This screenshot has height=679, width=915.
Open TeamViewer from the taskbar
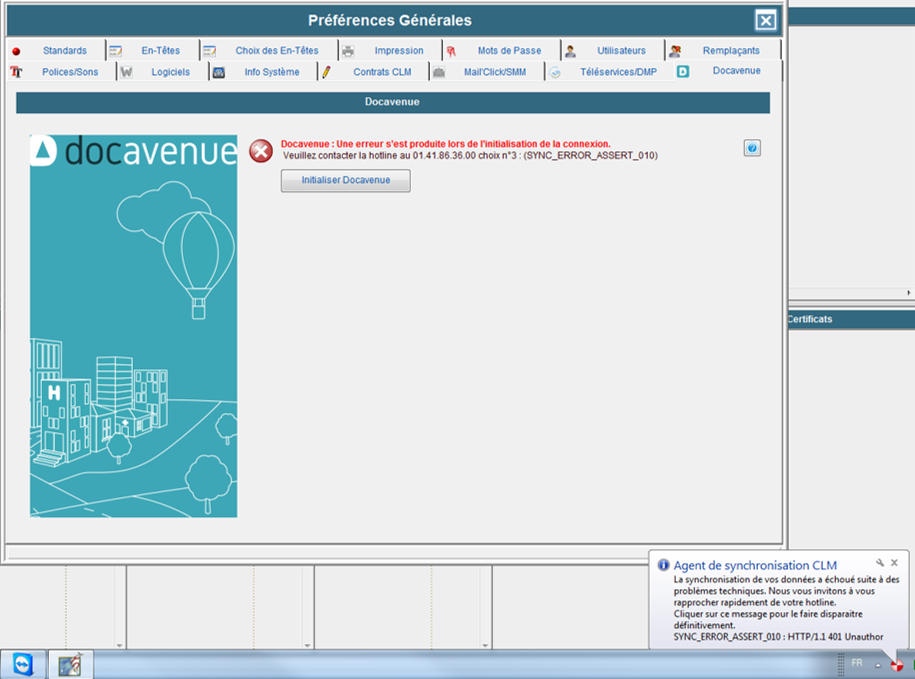(22, 664)
